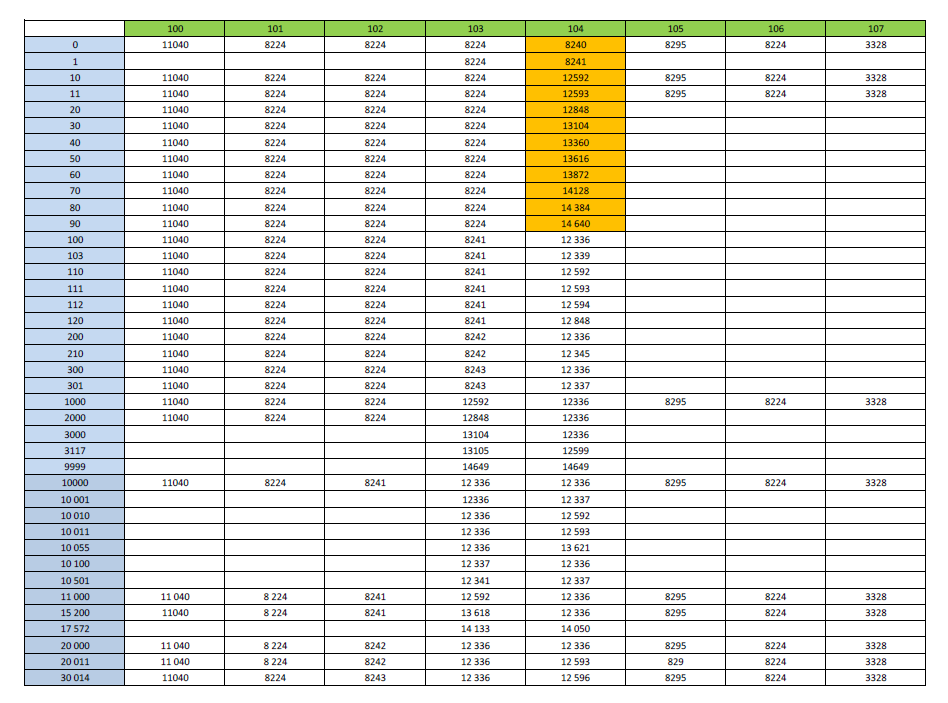Select the cell with value 12 345
948x703 pixels.
pos(575,353)
